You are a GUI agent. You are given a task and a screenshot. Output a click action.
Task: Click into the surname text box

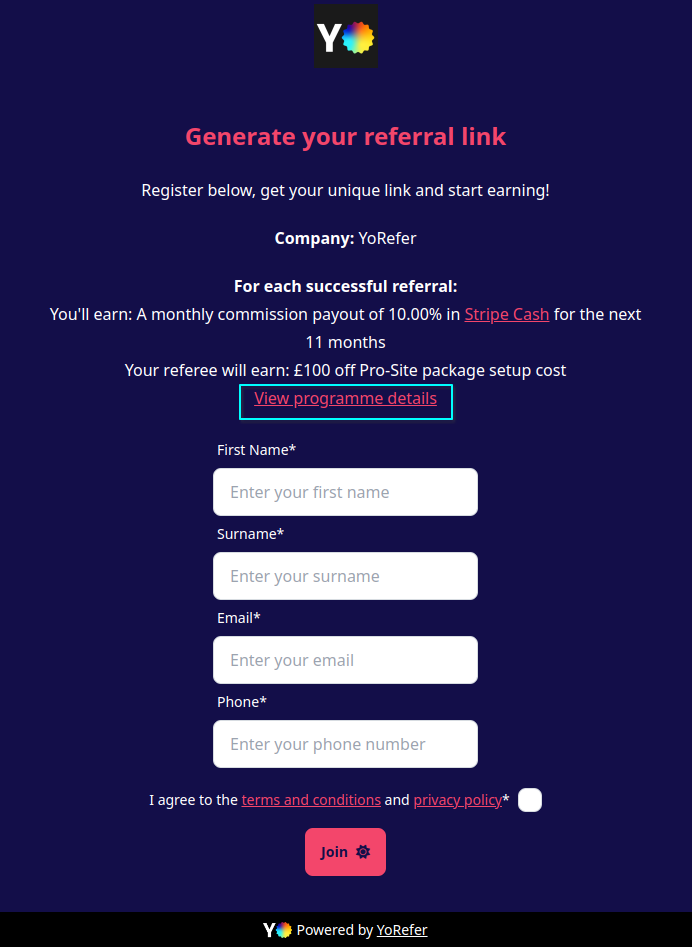(x=345, y=576)
